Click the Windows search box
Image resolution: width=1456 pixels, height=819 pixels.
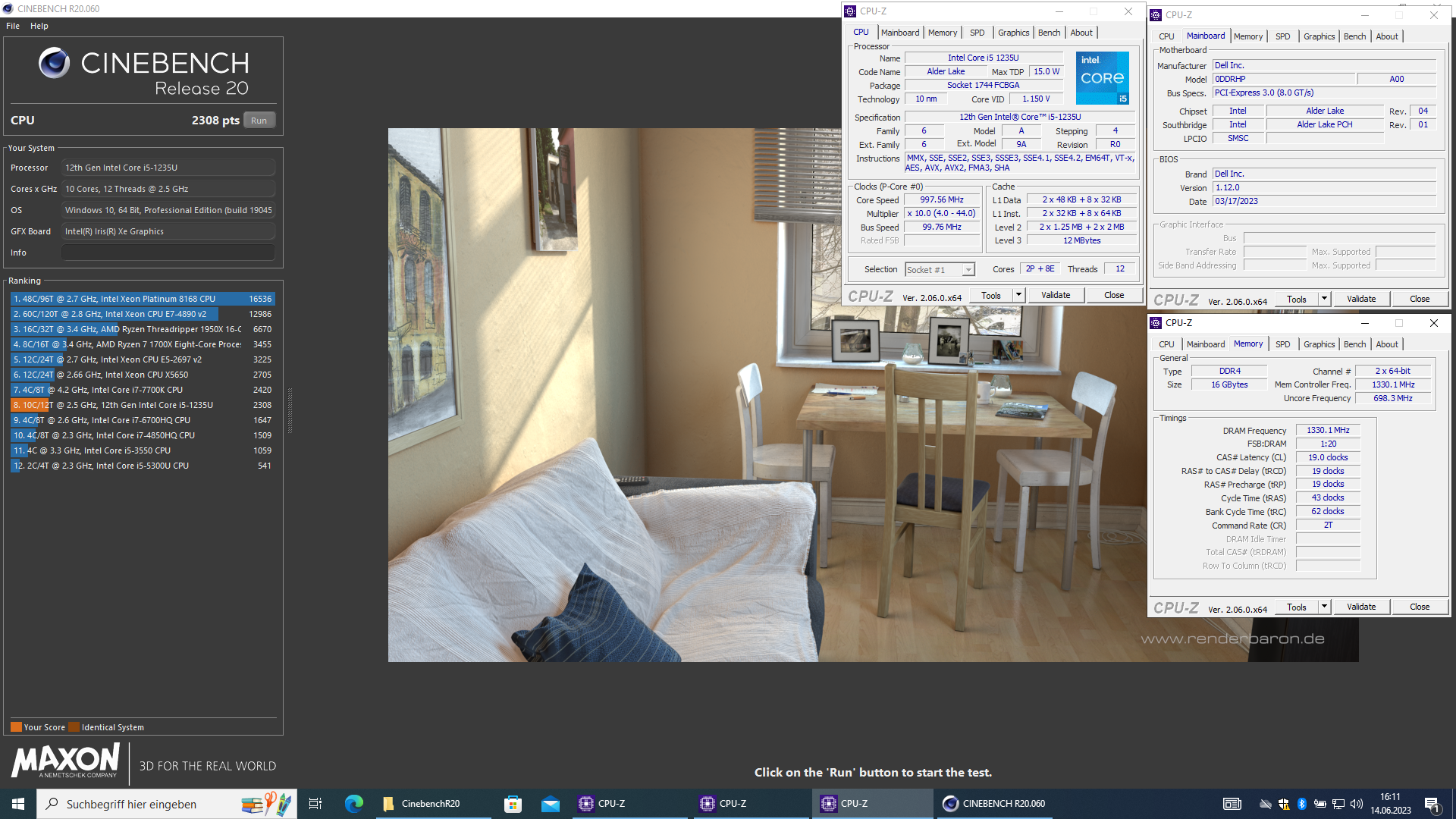(x=166, y=804)
